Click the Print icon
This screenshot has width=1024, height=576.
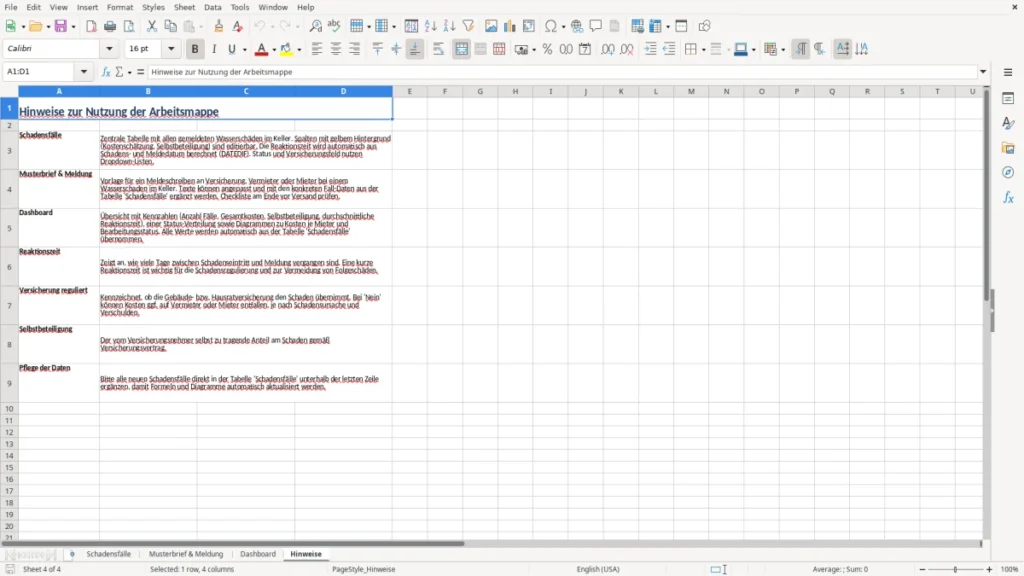pyautogui.click(x=110, y=26)
